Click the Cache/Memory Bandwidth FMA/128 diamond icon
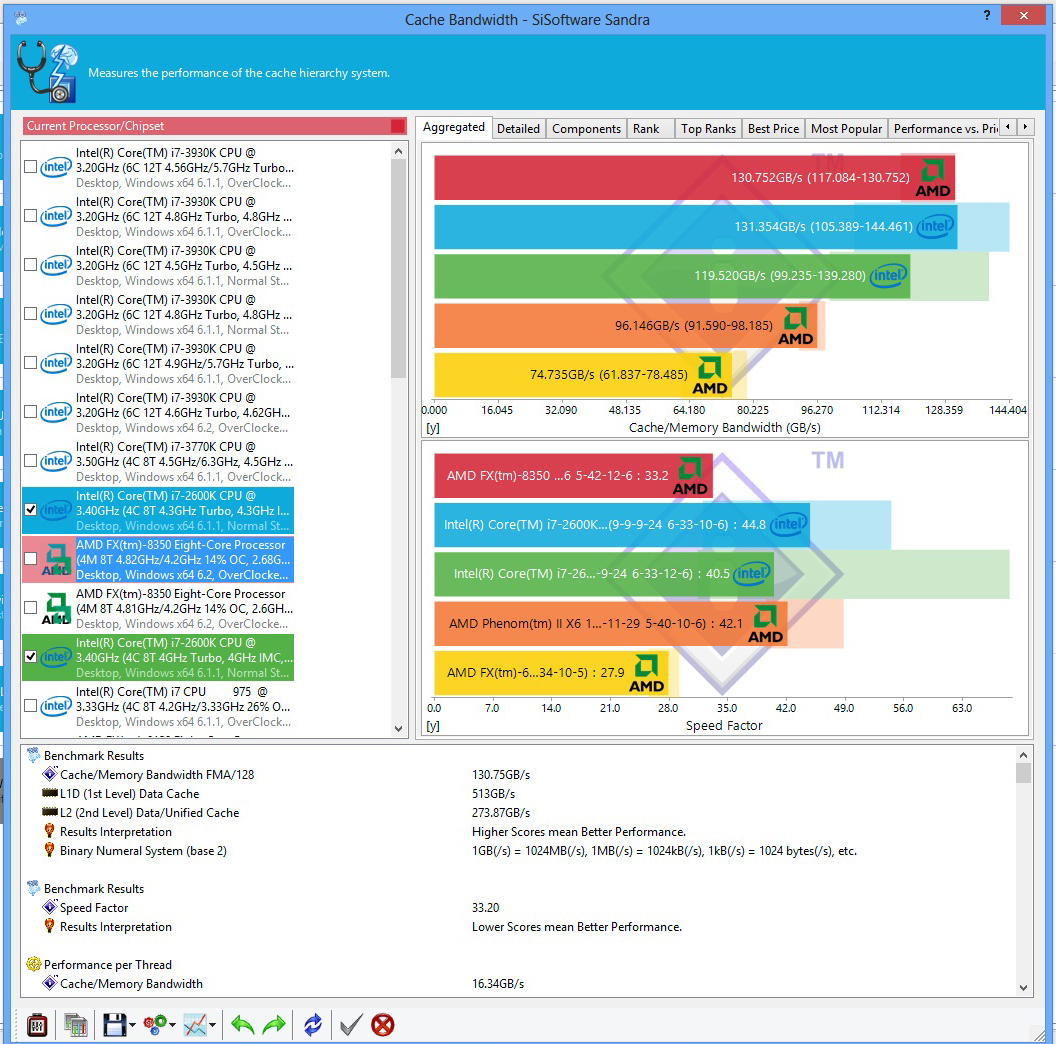The width and height of the screenshot is (1056, 1044). (50, 774)
